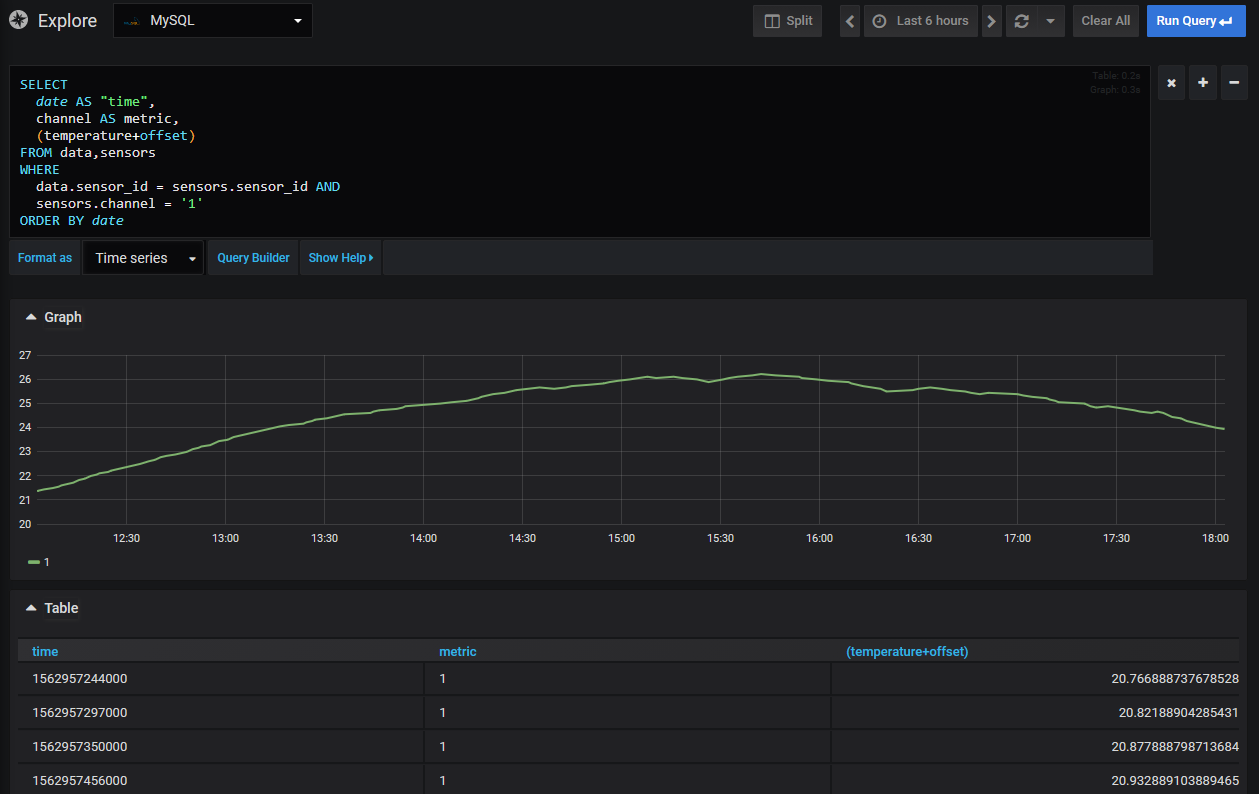
Task: Click value 20.932889103889465
Action: 1175,780
